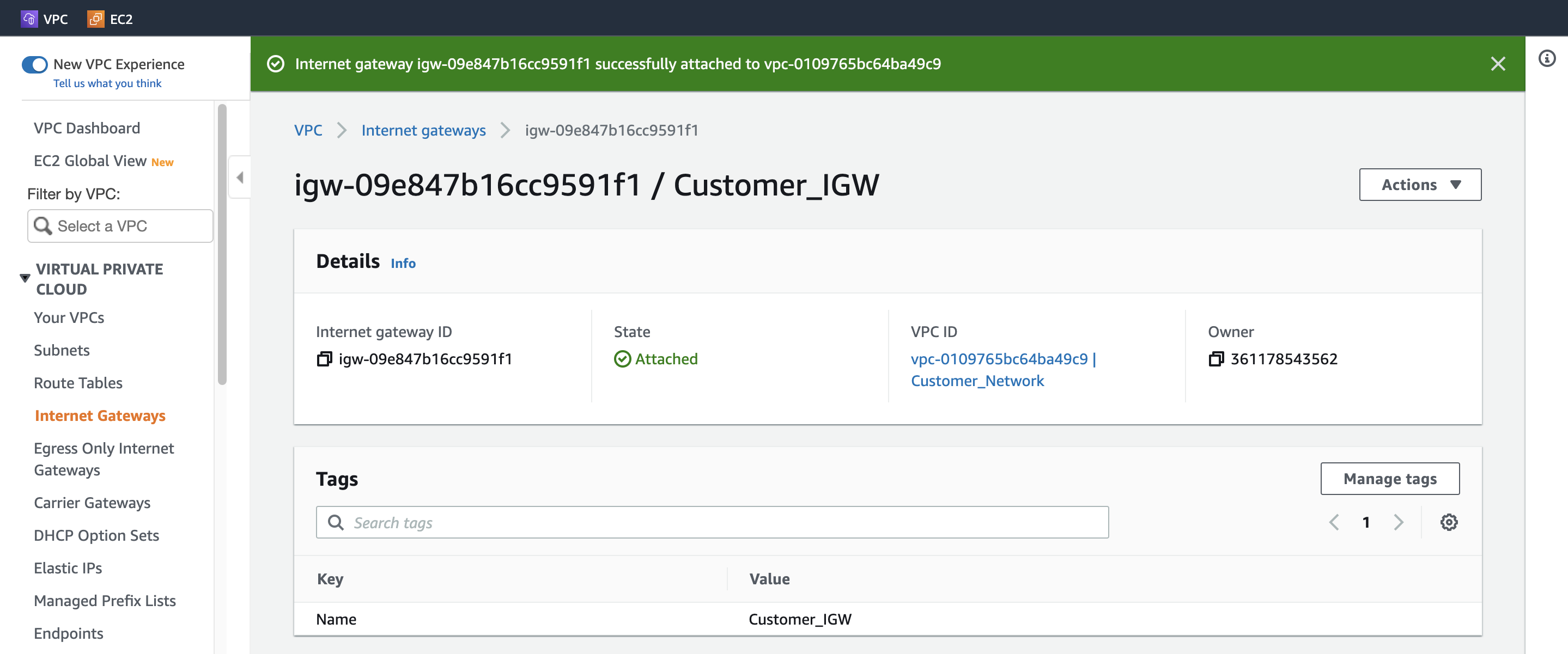This screenshot has height=654, width=1568.
Task: Click the Info link next to Details
Action: click(x=403, y=263)
